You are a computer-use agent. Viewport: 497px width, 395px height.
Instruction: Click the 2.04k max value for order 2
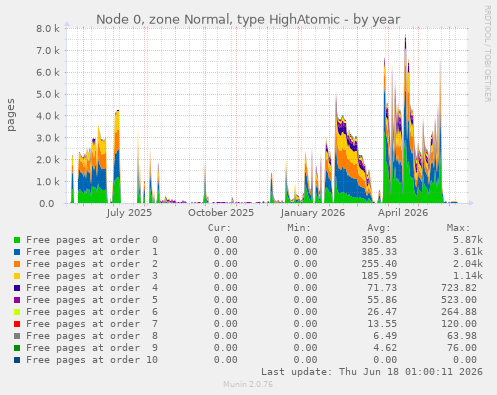pyautogui.click(x=468, y=264)
